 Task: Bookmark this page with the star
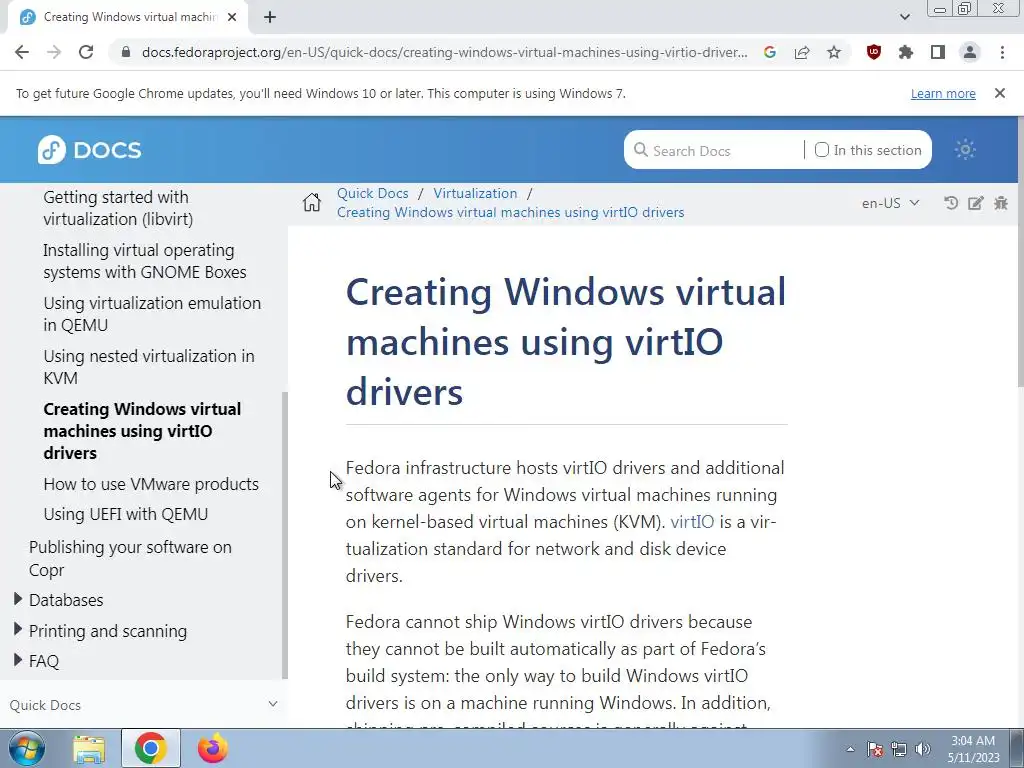click(834, 52)
